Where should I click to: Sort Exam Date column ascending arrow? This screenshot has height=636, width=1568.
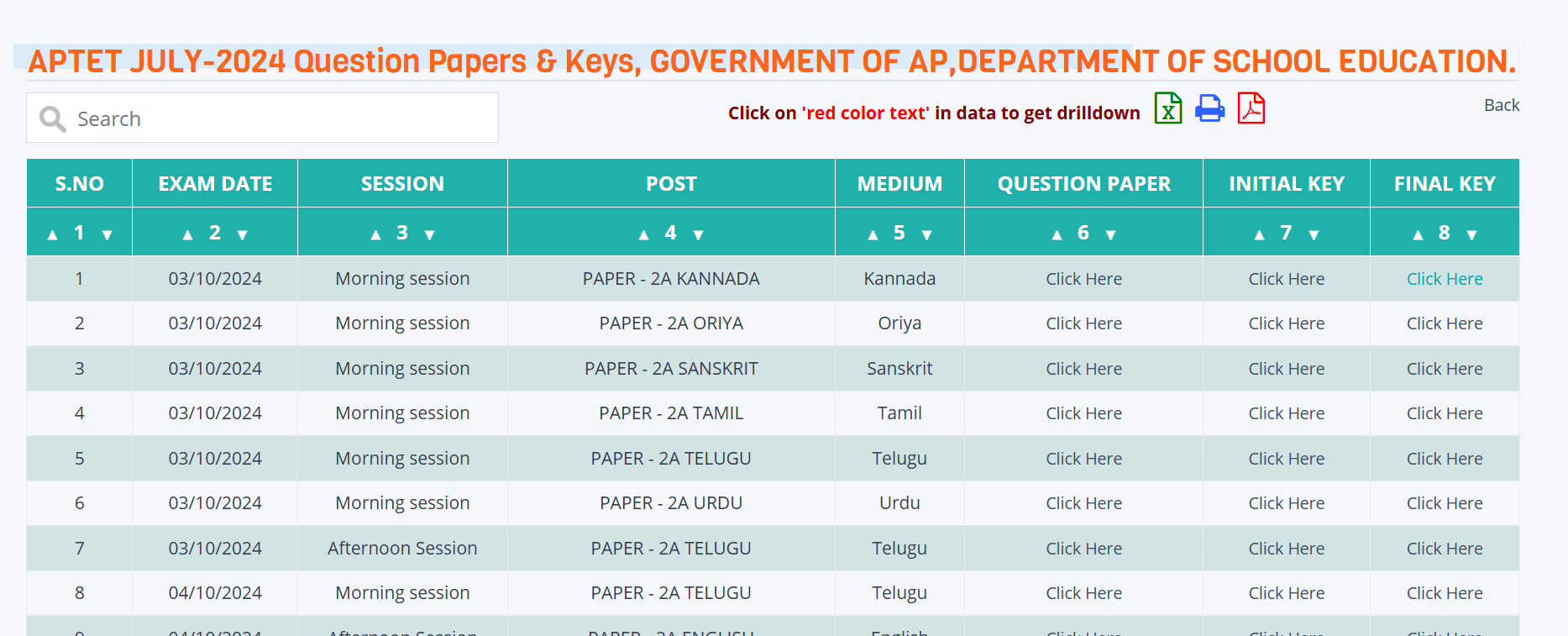tap(188, 235)
